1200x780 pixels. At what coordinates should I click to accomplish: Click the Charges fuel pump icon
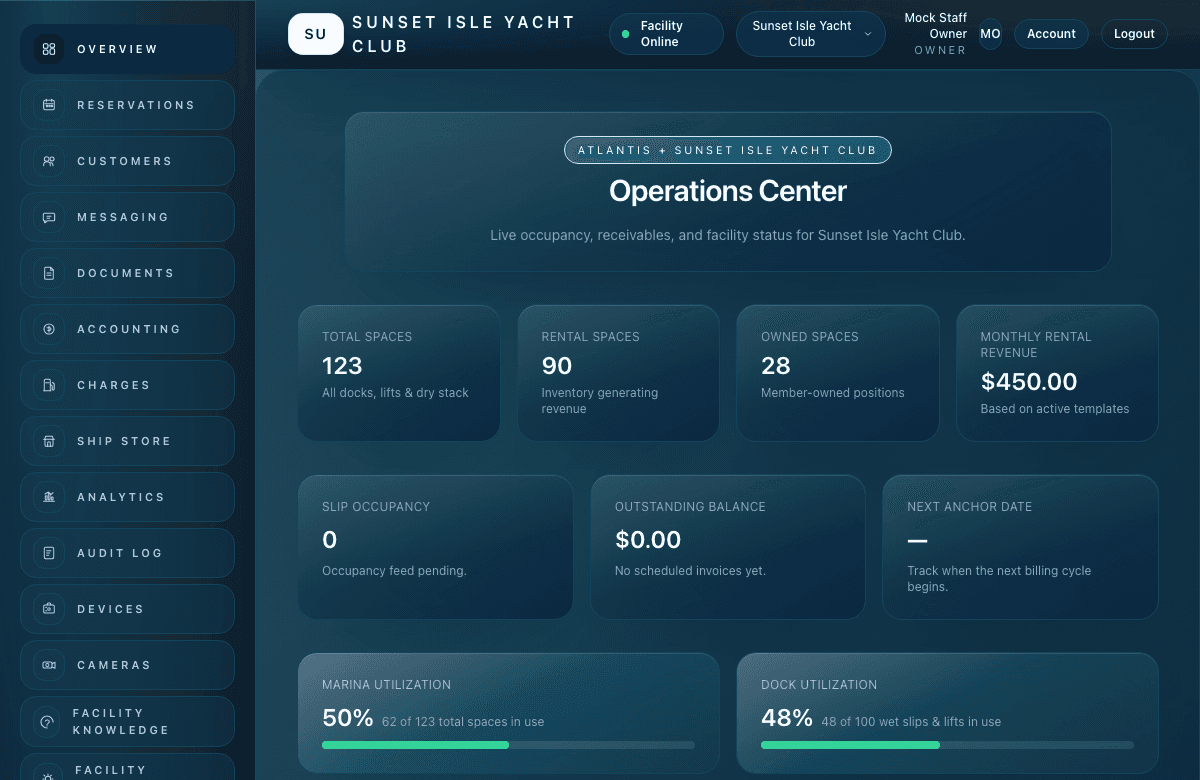49,385
